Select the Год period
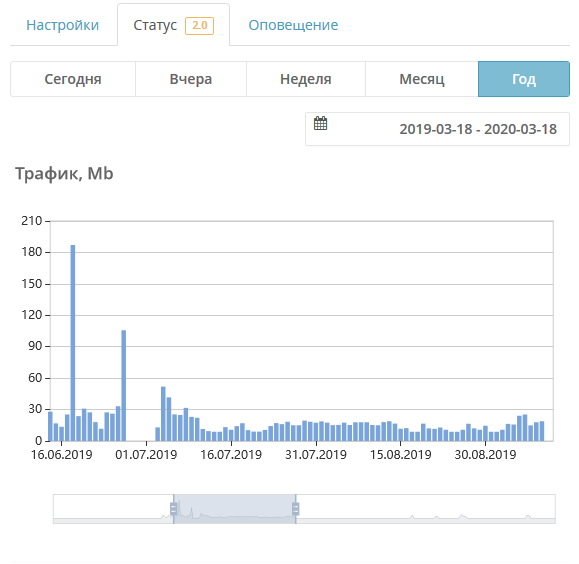 (x=524, y=79)
